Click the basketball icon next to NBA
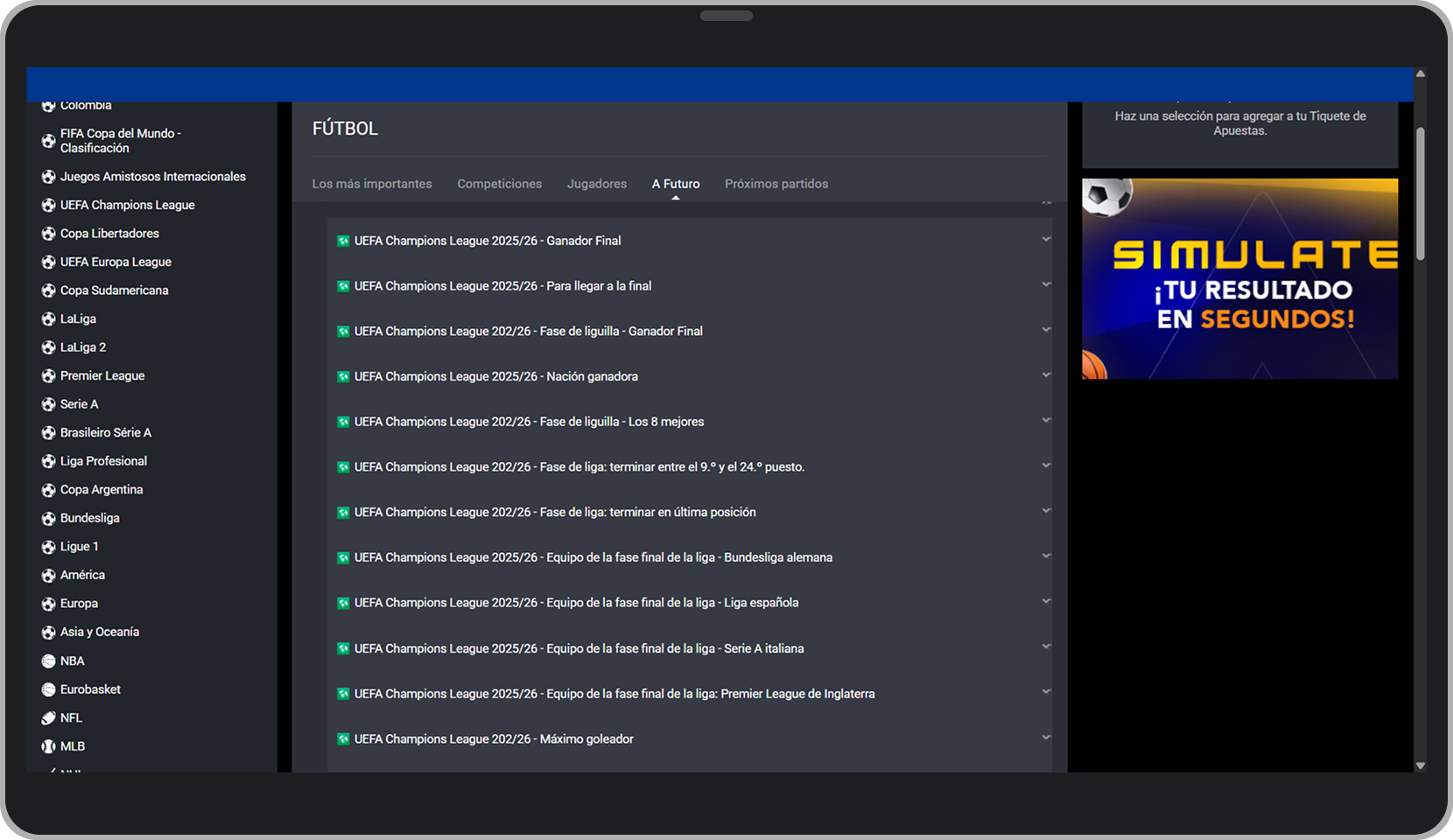The width and height of the screenshot is (1453, 840). pos(48,661)
